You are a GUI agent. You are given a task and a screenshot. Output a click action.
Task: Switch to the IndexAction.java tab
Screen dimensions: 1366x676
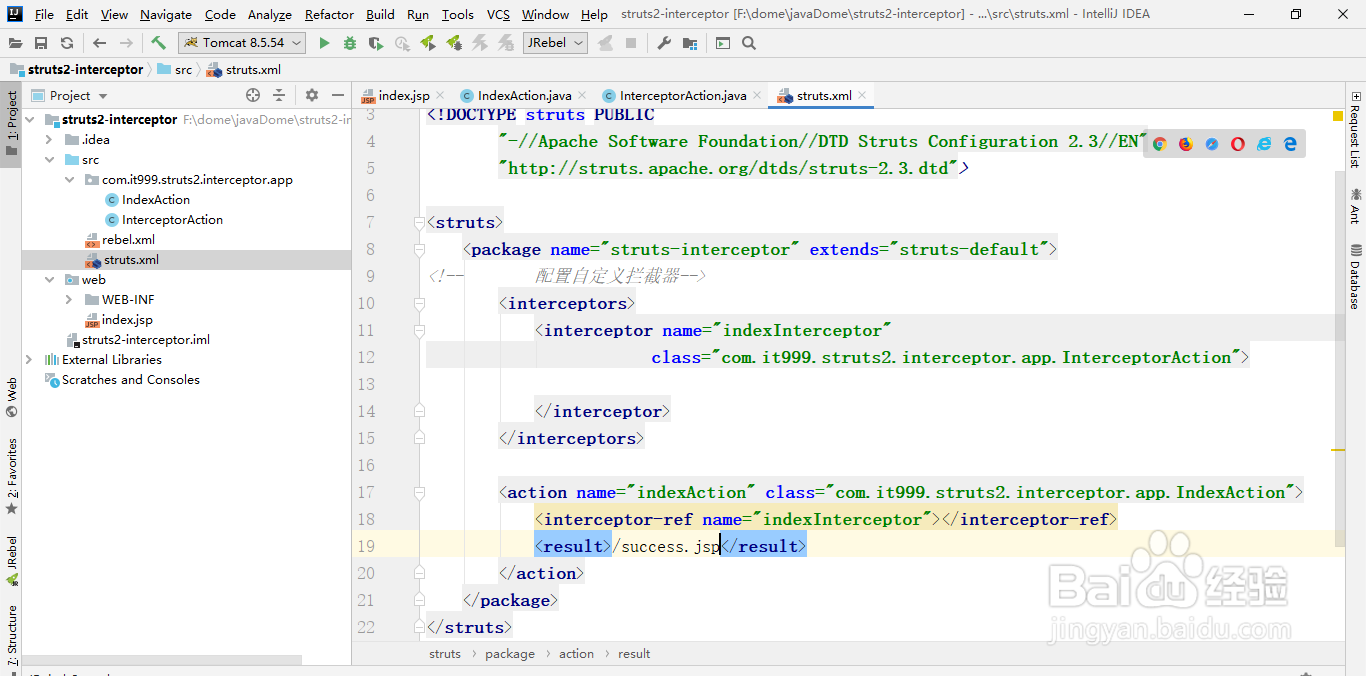524,96
